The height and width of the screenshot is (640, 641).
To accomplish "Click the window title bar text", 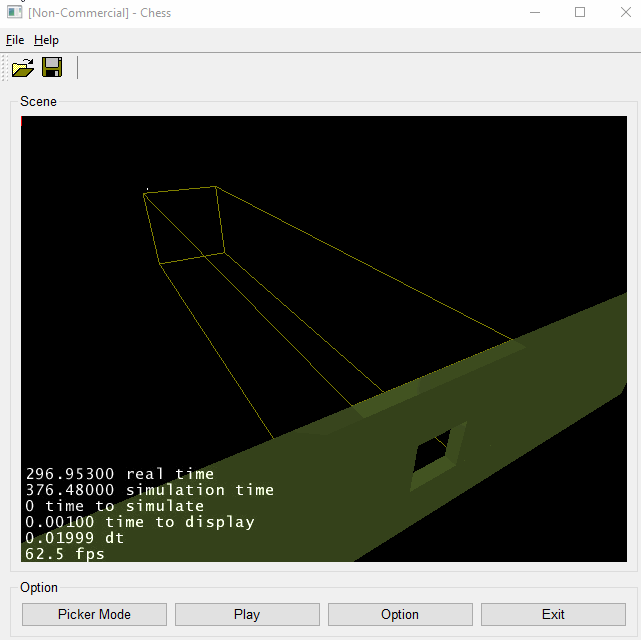I will click(x=99, y=13).
